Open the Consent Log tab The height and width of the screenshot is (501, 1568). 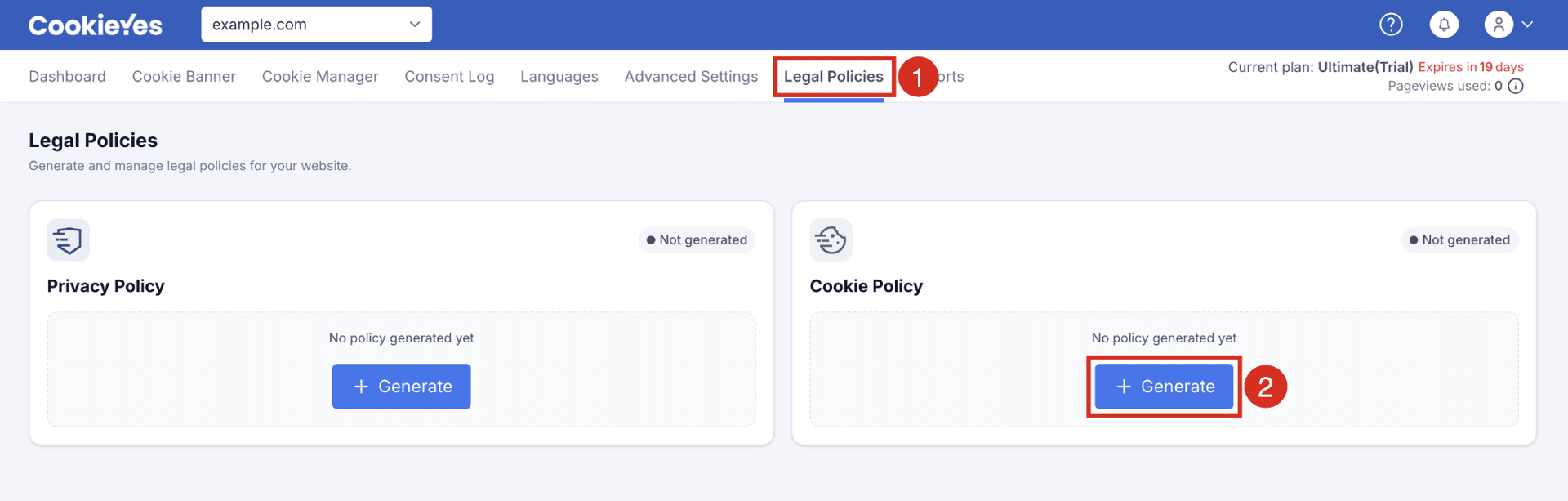pyautogui.click(x=449, y=76)
